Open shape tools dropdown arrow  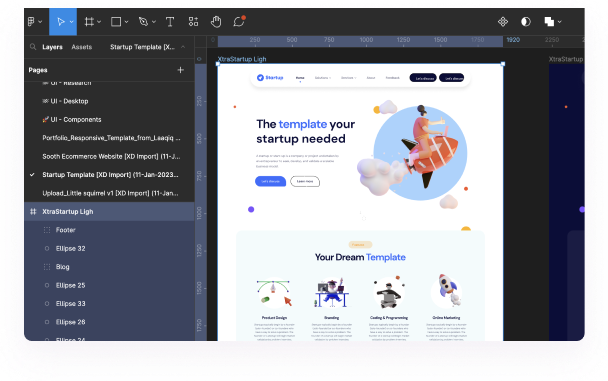(126, 22)
